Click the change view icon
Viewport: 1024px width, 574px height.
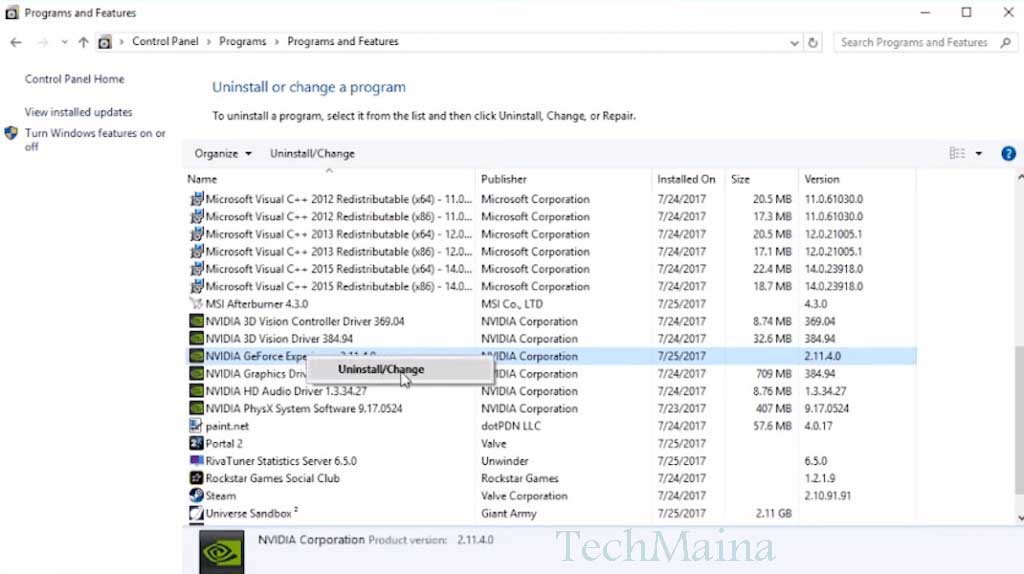[x=957, y=153]
